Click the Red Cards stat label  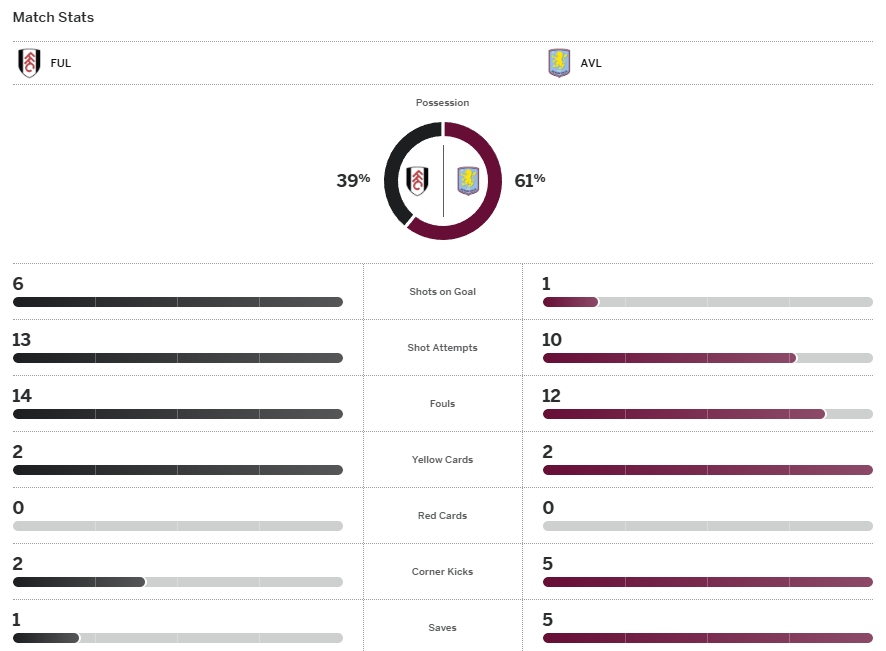point(442,516)
